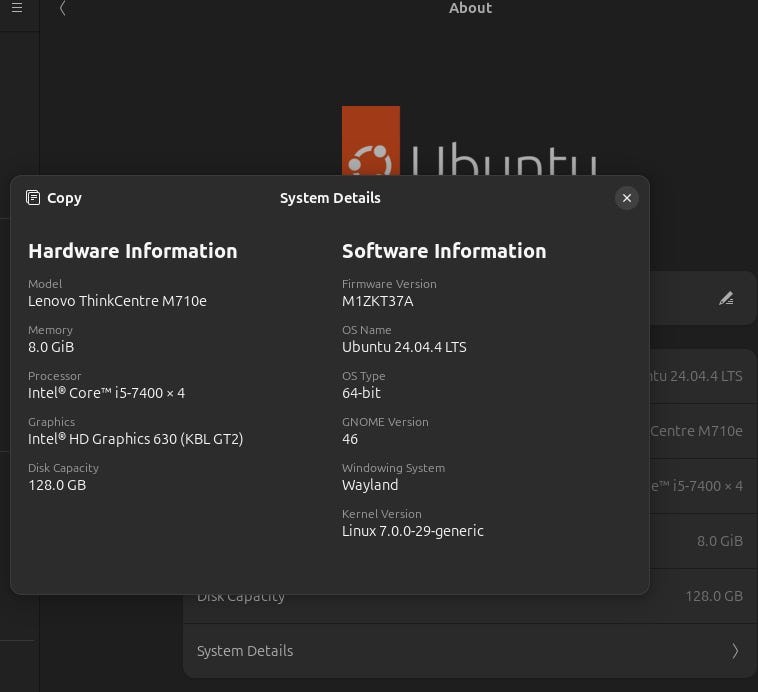Click the Firmware Version label
The width and height of the screenshot is (758, 692).
[389, 284]
